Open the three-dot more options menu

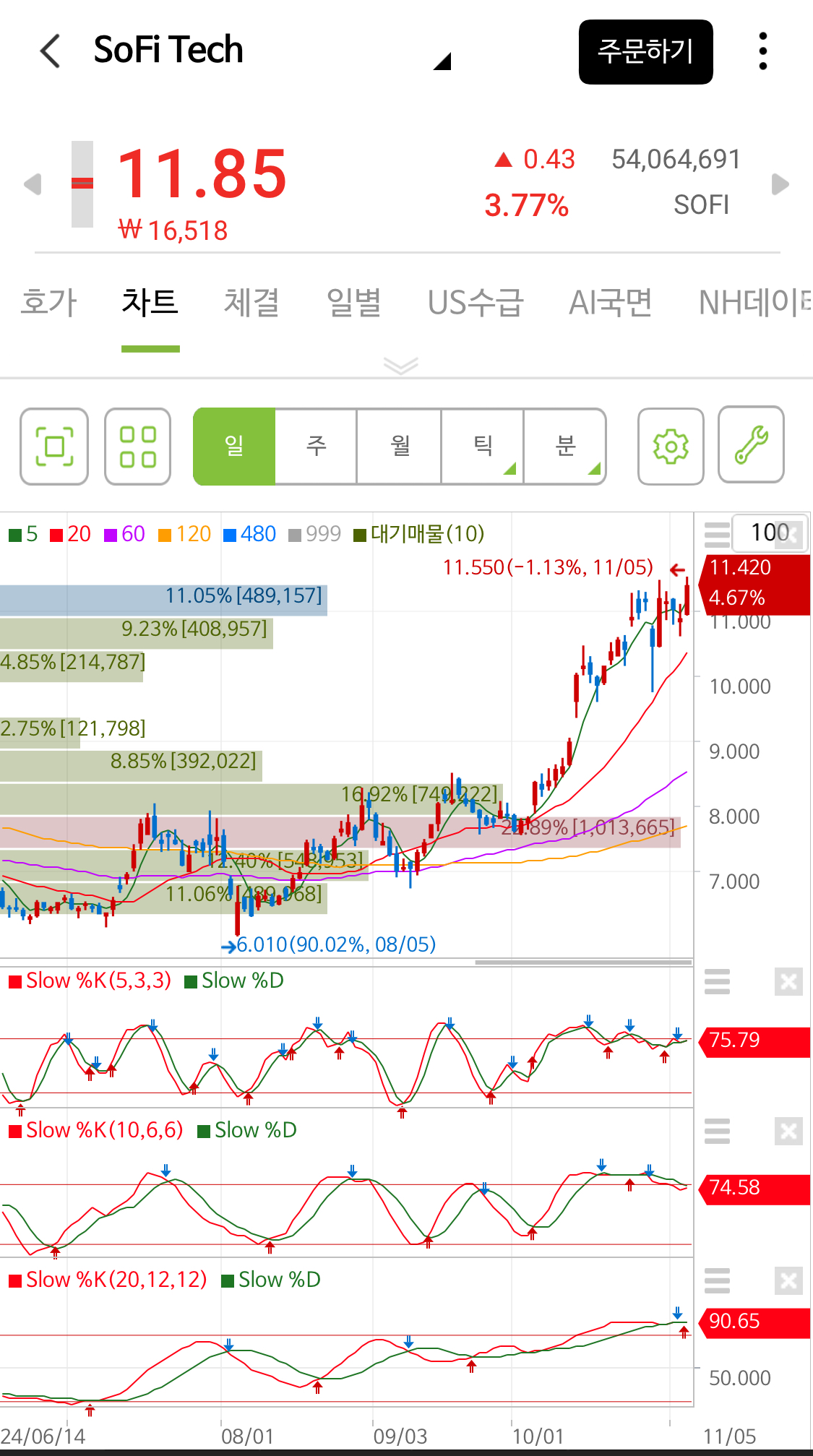pyautogui.click(x=762, y=51)
